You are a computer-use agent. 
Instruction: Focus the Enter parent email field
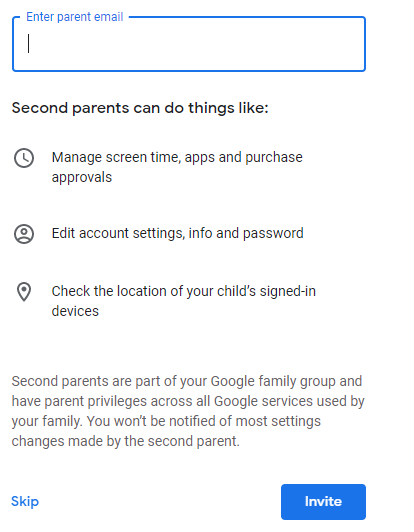tap(189, 44)
